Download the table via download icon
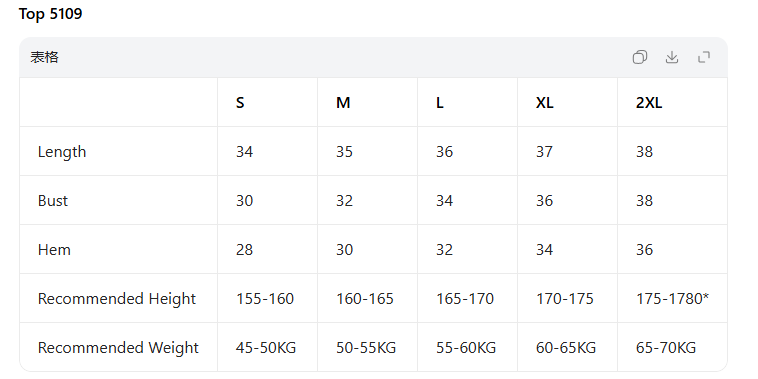758x379 pixels. (672, 57)
